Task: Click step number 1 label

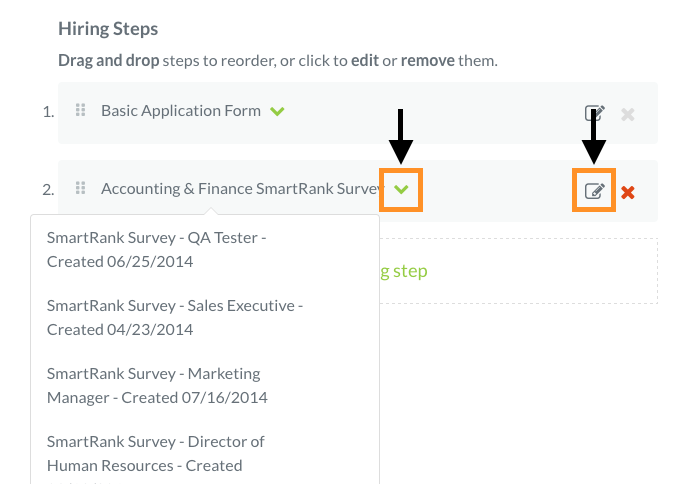Action: [x=48, y=112]
